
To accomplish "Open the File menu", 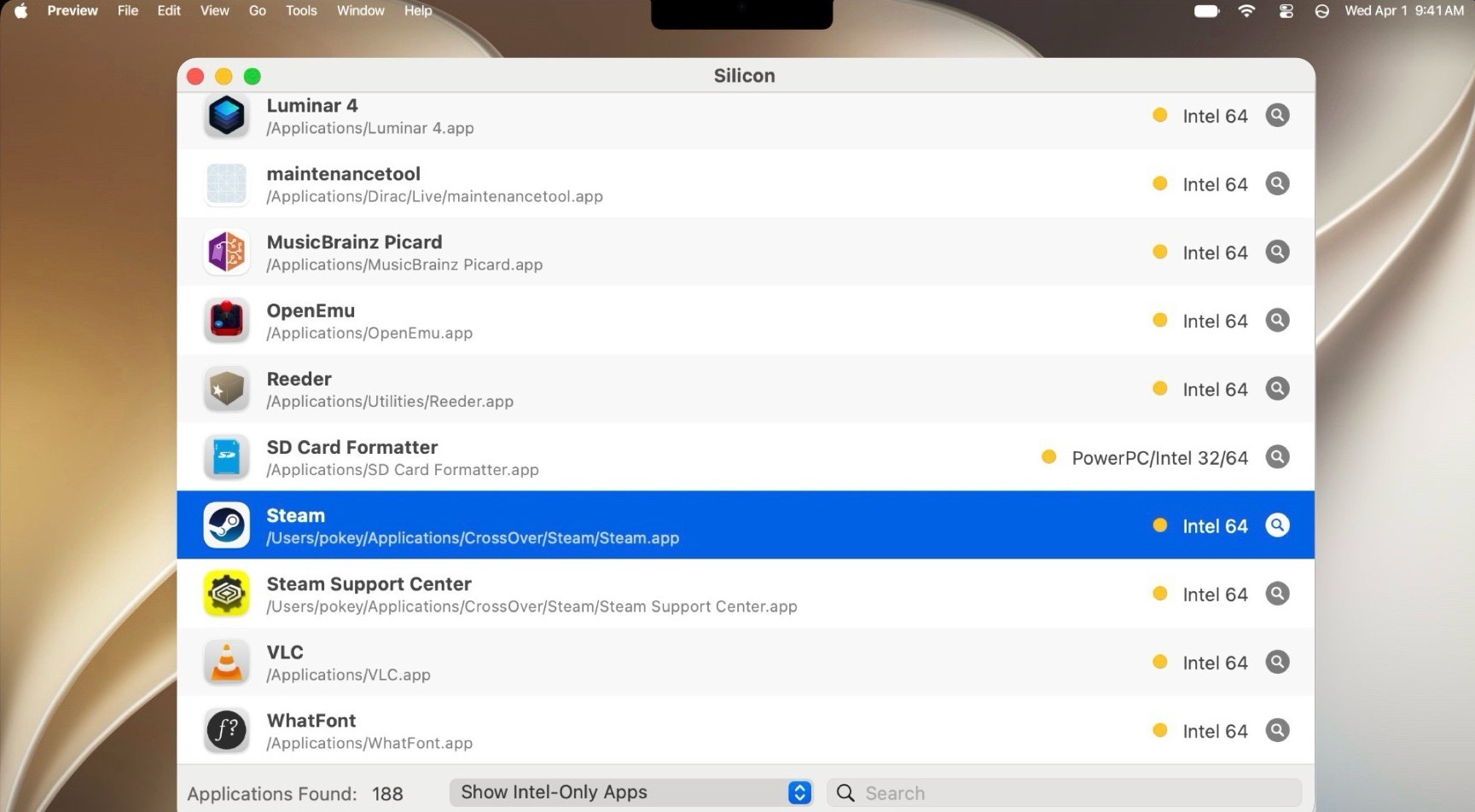I will (x=128, y=11).
